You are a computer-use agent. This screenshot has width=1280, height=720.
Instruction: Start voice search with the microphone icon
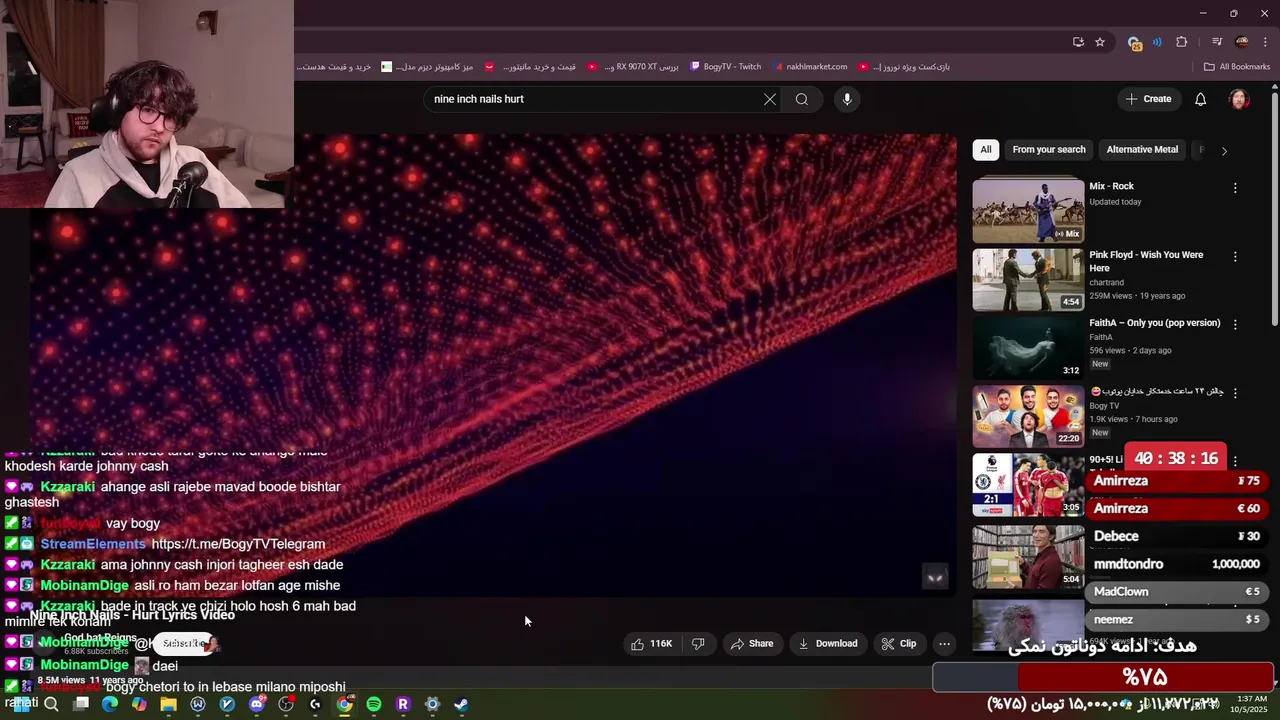coord(847,99)
